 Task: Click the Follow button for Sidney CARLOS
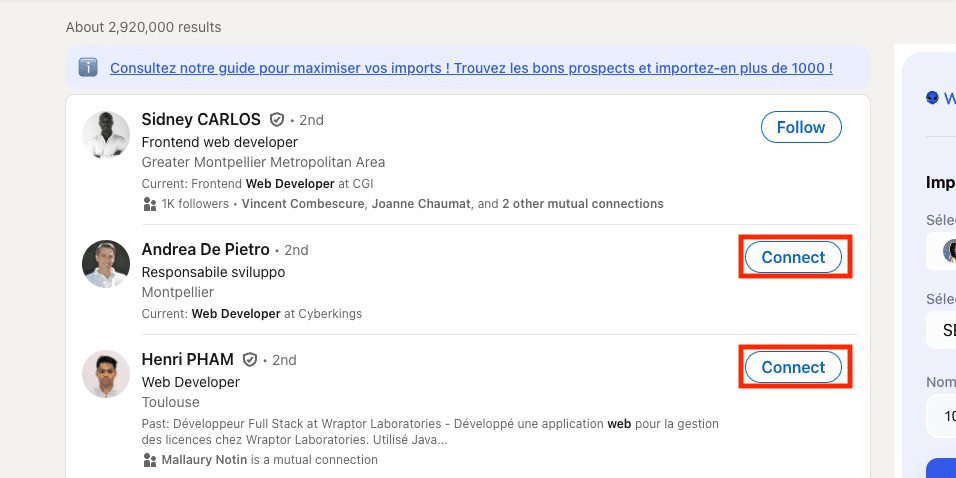(x=801, y=127)
